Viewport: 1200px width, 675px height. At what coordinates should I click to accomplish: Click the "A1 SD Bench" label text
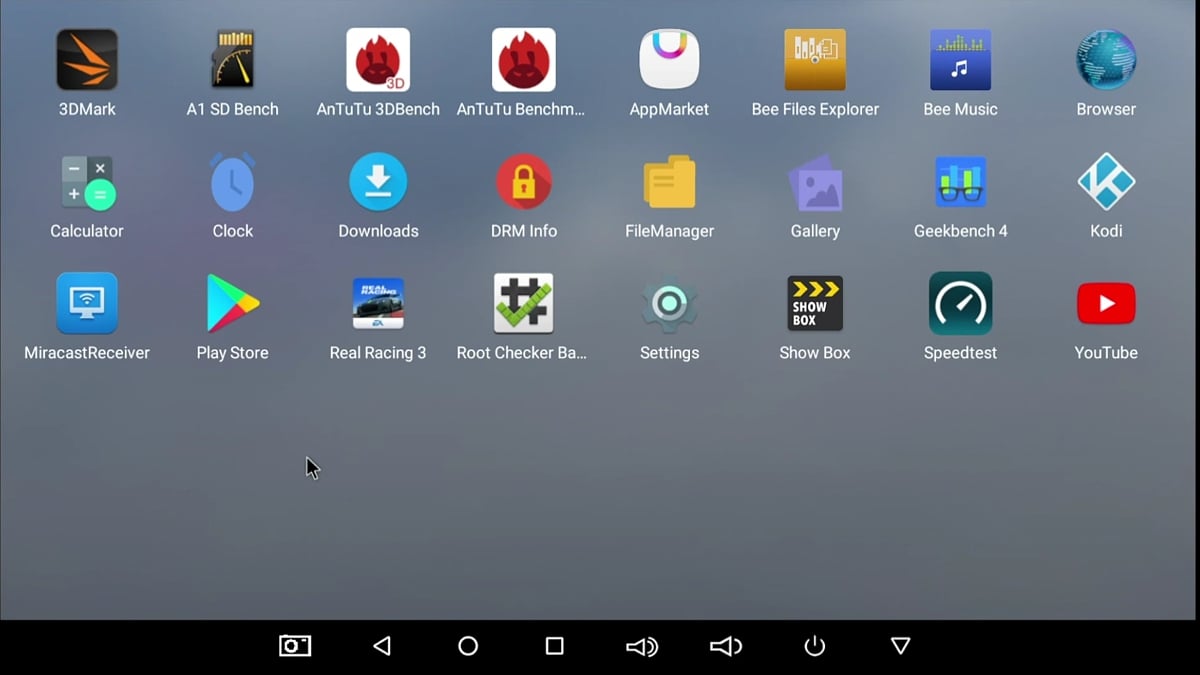[x=233, y=109]
